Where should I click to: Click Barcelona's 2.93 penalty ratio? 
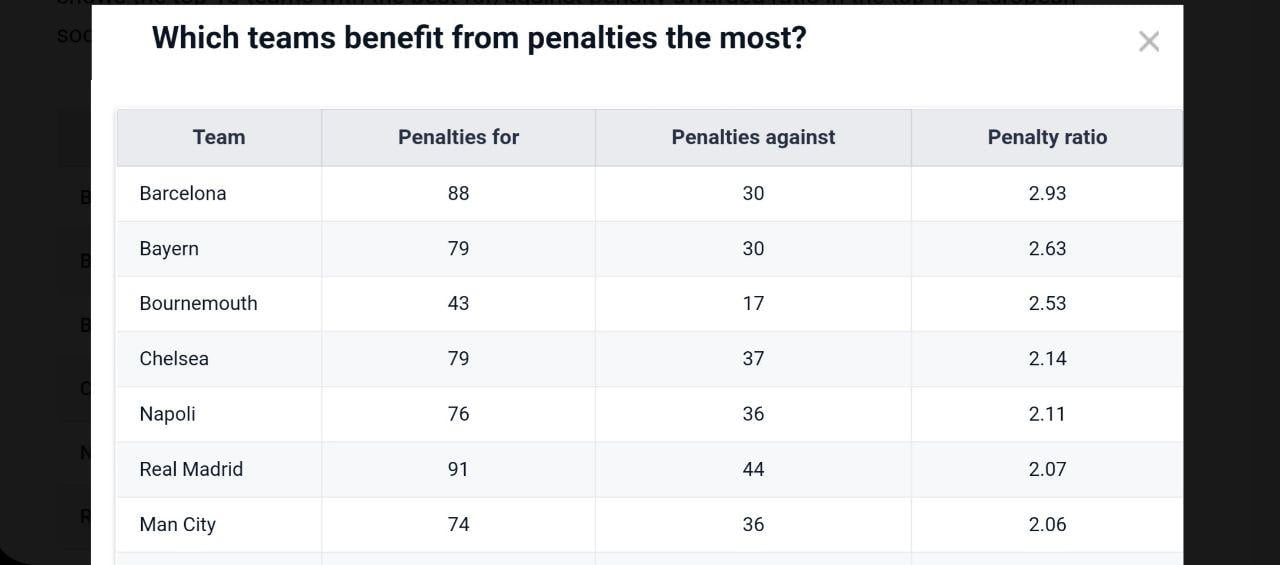[1047, 194]
